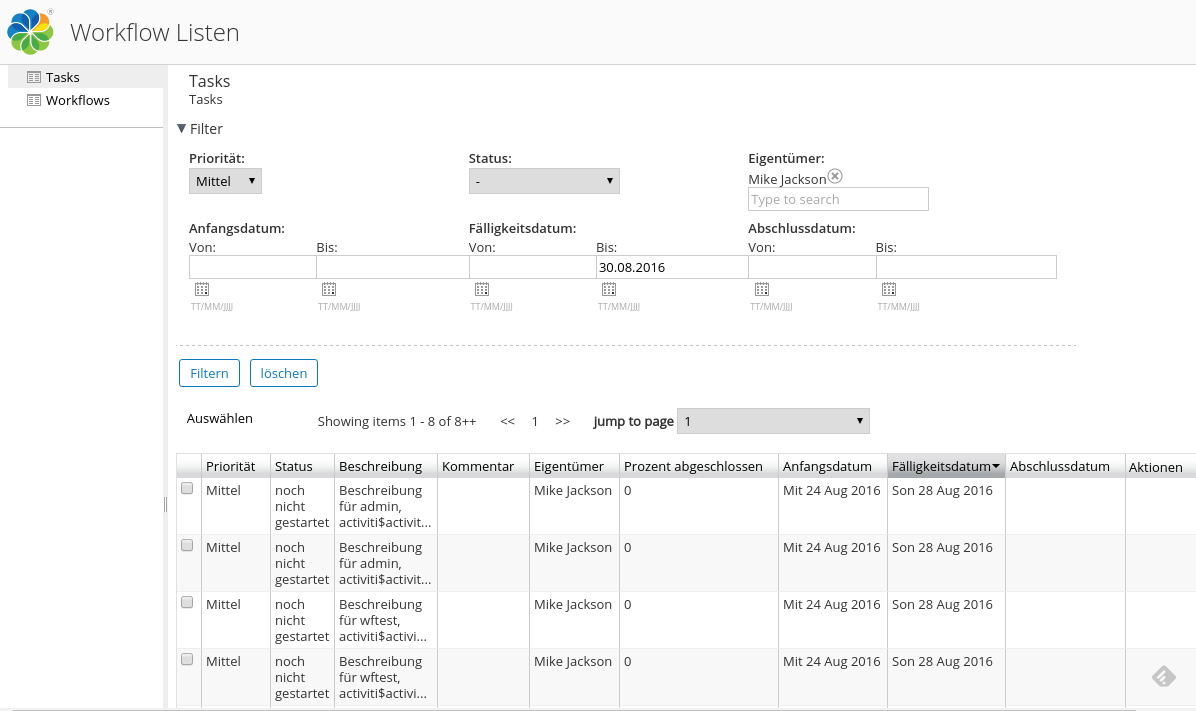The height and width of the screenshot is (711, 1196).
Task: Remove Mike Jackson owner filter
Action: point(835,177)
